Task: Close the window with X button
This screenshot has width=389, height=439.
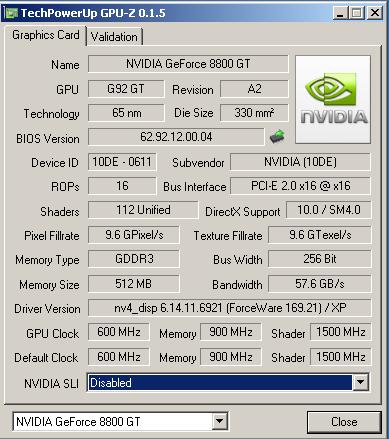Action: (x=375, y=13)
